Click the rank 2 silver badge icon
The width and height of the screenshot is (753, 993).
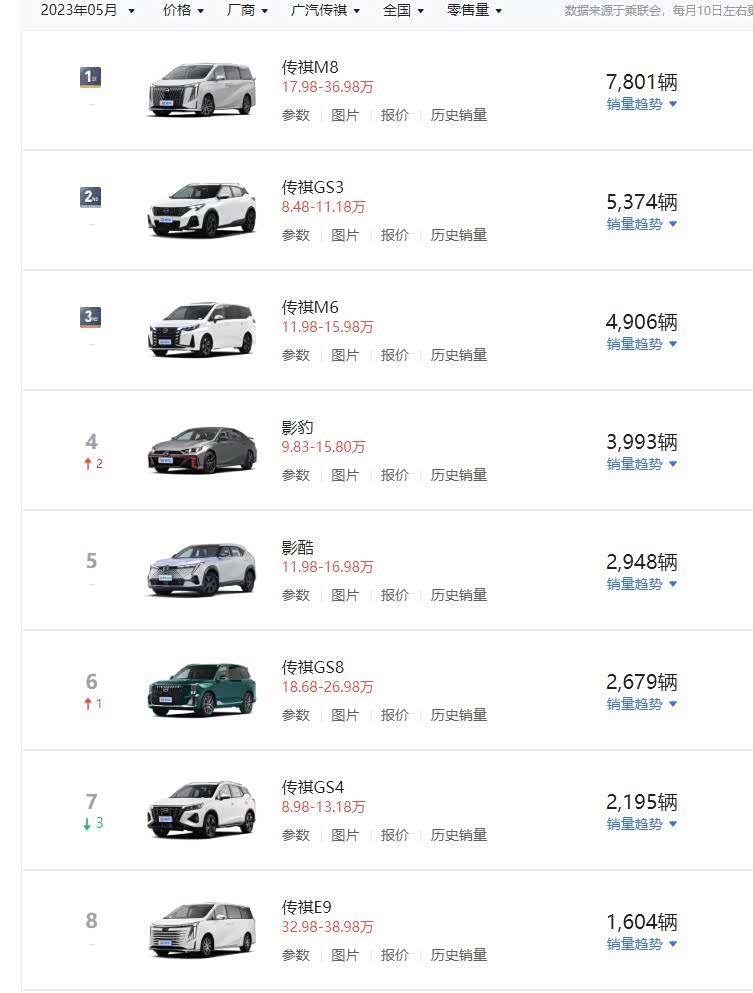pos(91,198)
